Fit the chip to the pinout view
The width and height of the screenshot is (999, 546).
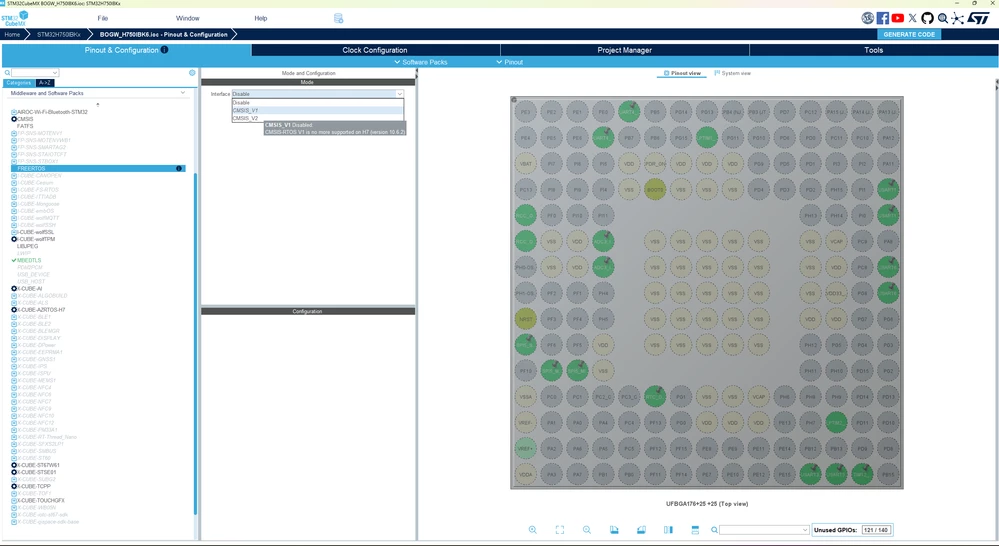click(x=559, y=529)
